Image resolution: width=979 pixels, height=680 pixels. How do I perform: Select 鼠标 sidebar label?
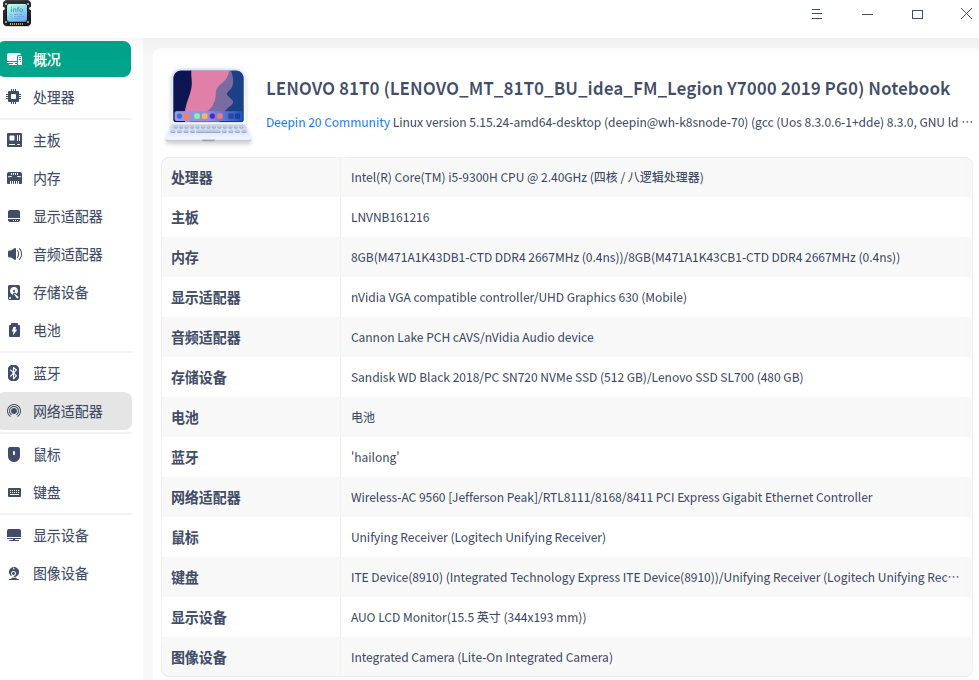[x=47, y=455]
